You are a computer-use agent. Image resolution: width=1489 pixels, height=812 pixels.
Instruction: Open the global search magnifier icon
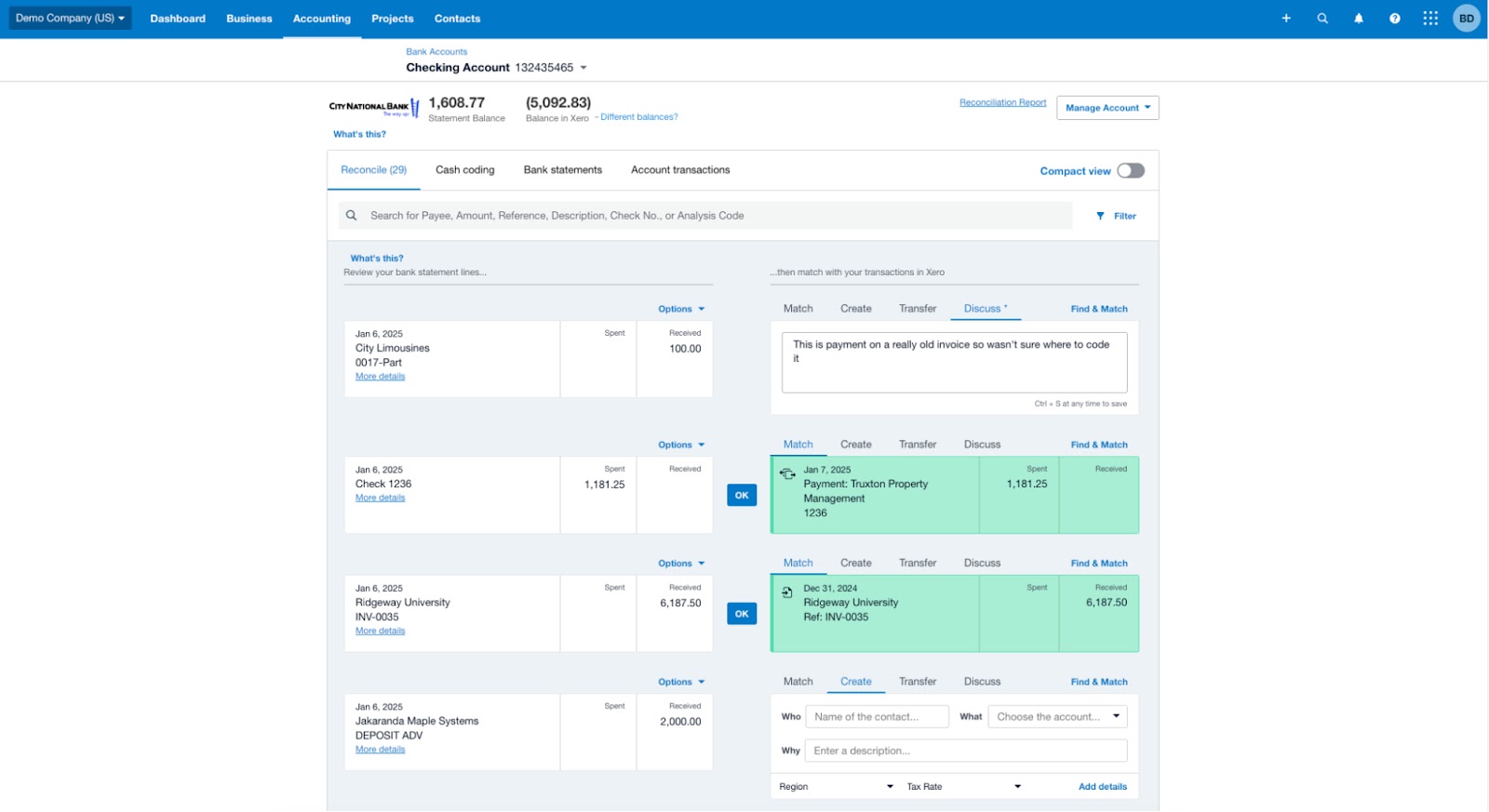(x=1322, y=19)
